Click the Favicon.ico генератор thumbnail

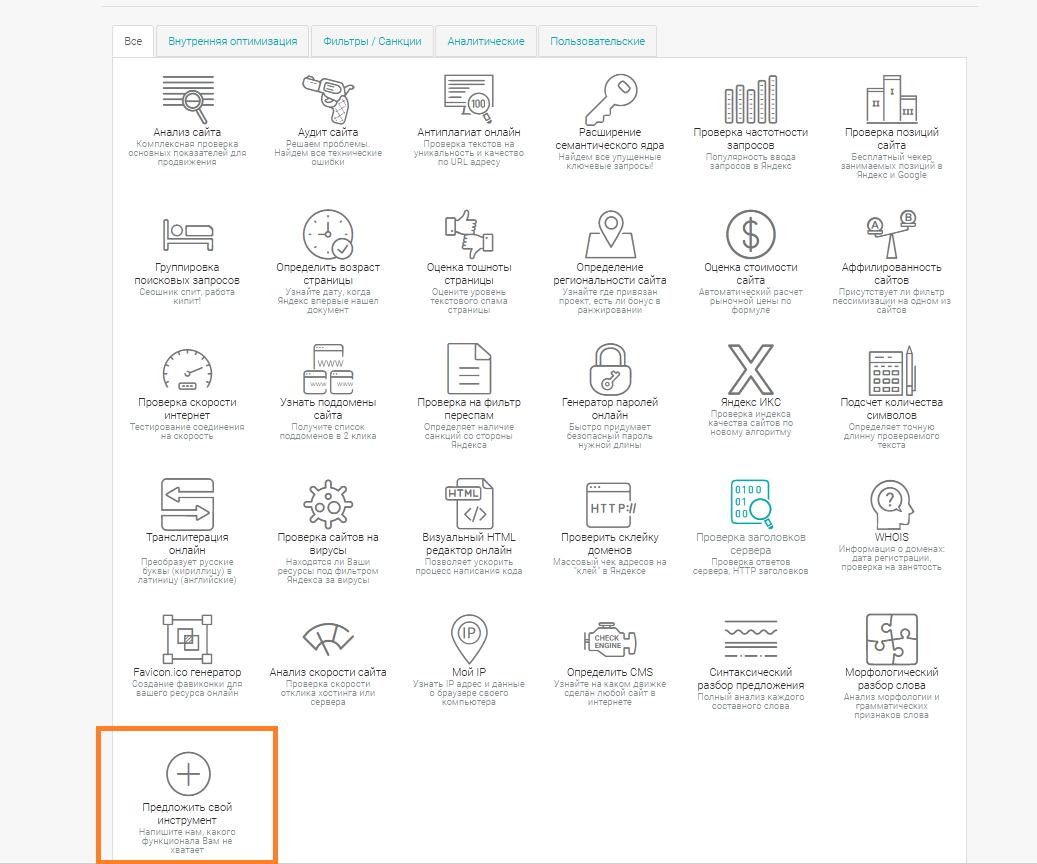tap(187, 638)
